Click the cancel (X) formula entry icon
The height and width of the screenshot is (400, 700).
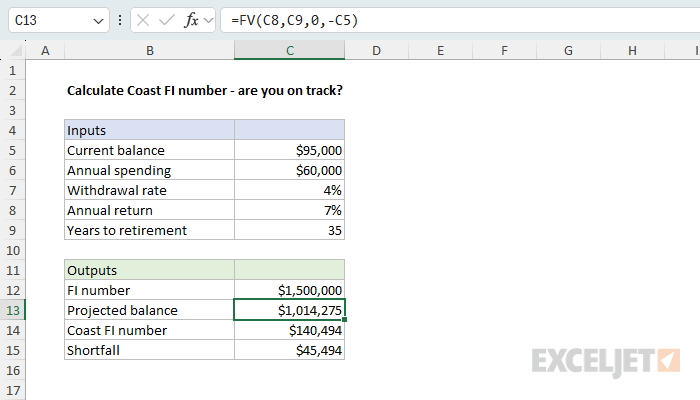143,20
